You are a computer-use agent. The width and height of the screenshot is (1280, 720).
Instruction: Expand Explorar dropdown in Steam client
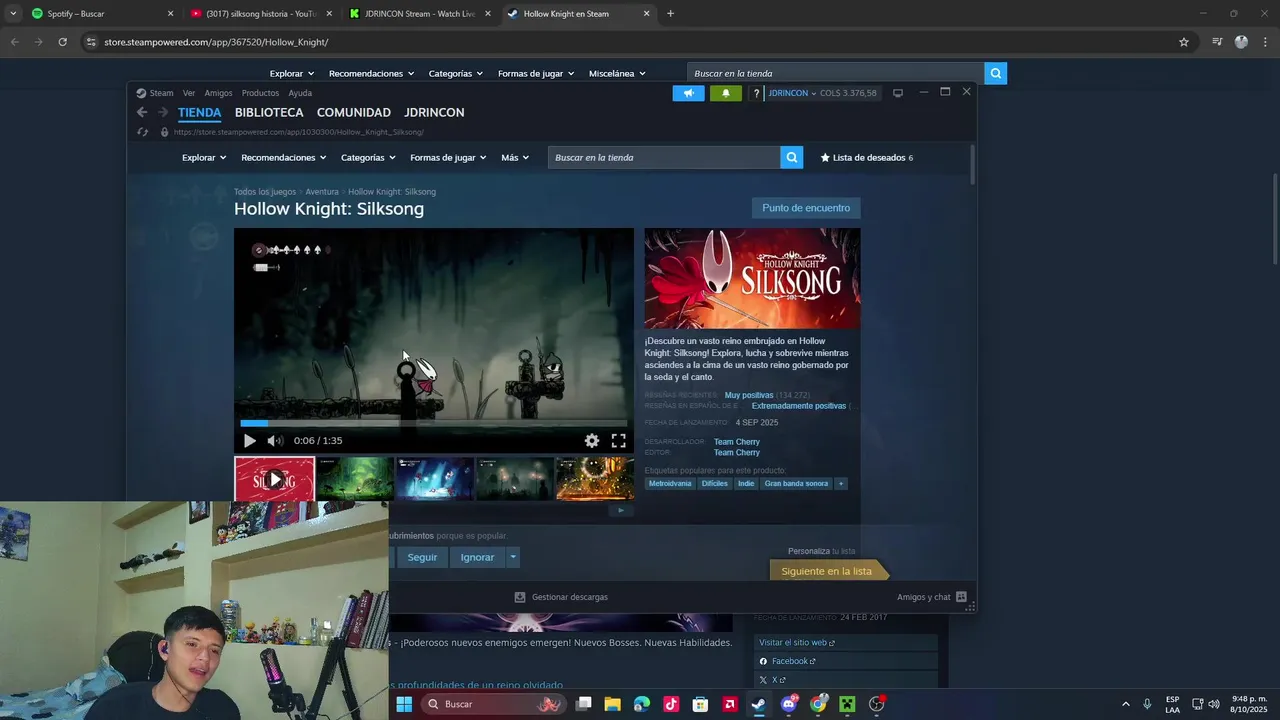(204, 158)
